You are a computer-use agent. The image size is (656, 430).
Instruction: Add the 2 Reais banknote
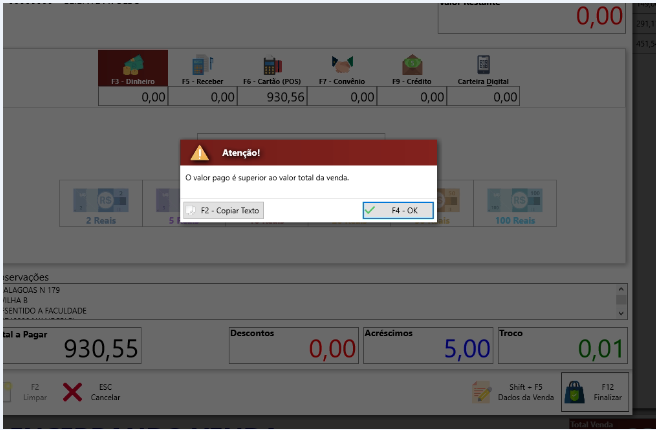101,204
